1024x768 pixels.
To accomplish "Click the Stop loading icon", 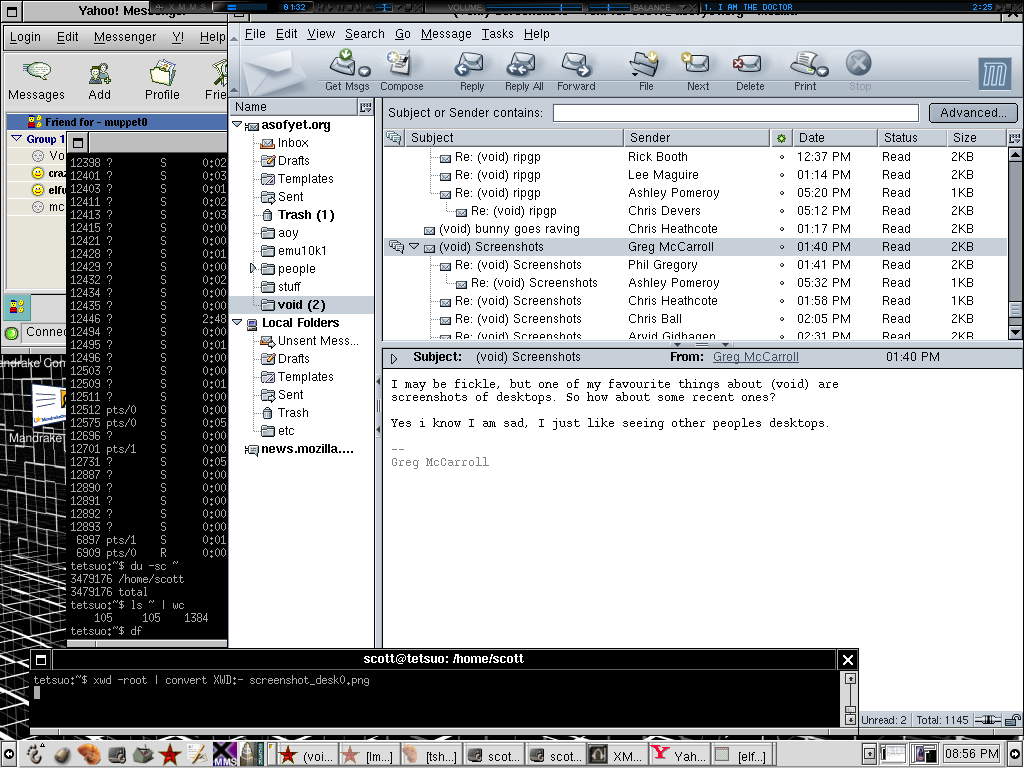I will pos(859,63).
